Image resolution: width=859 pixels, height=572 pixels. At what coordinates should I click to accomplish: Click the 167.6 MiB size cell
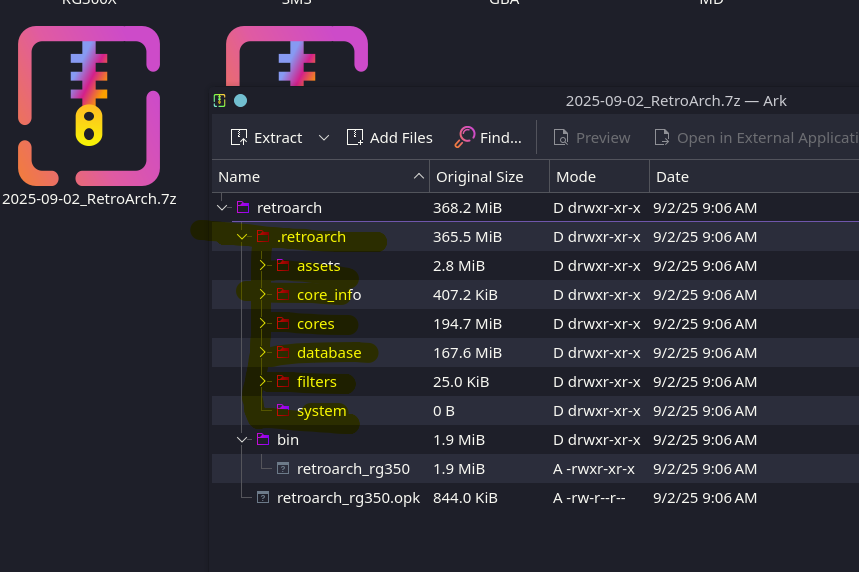[x=467, y=353]
